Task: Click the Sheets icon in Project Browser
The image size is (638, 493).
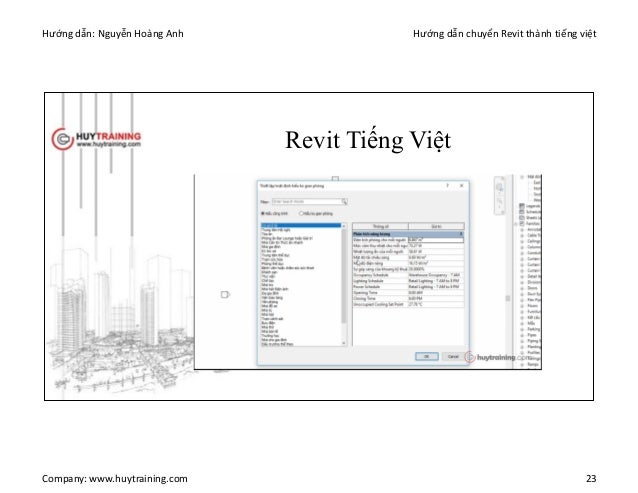Action: tap(522, 218)
